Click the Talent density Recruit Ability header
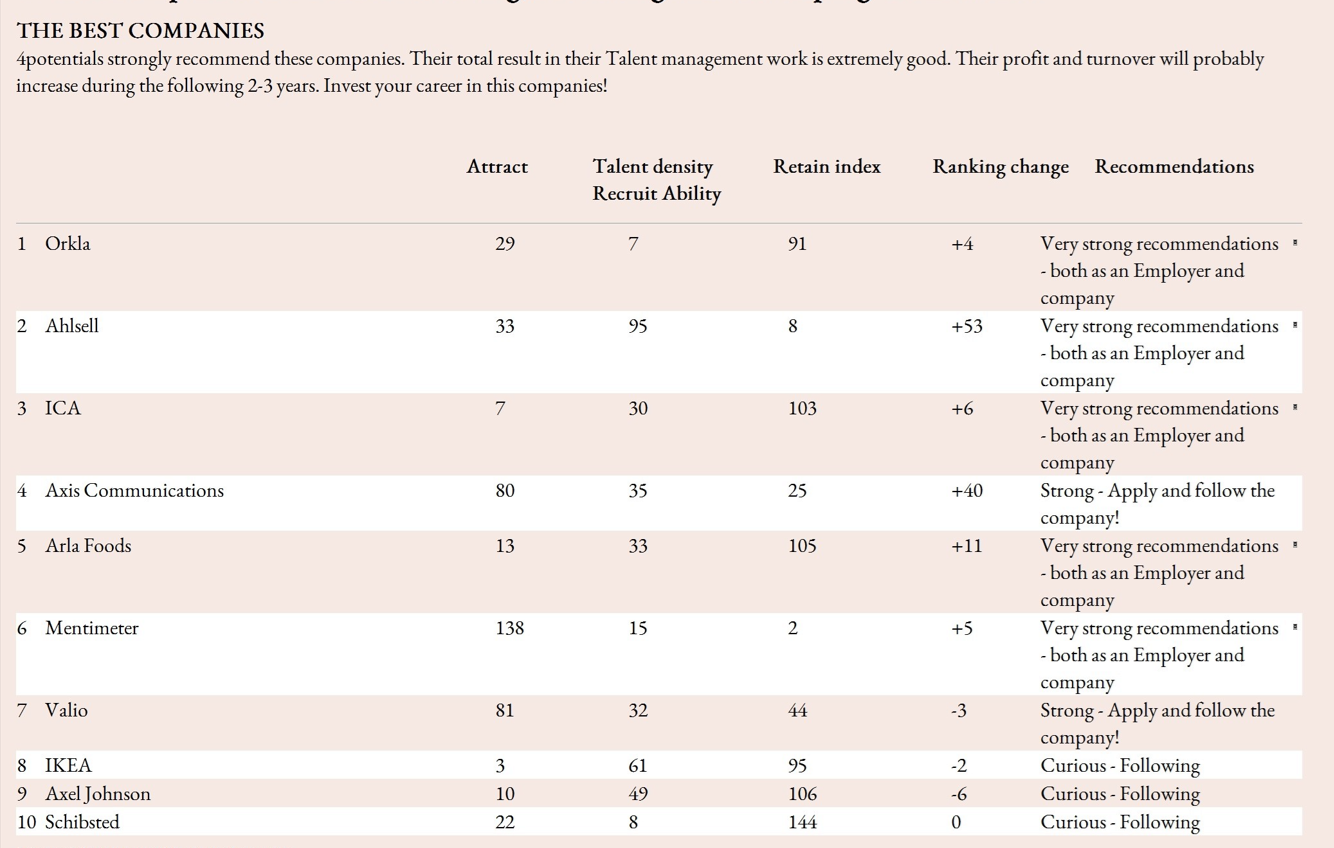 tap(656, 180)
